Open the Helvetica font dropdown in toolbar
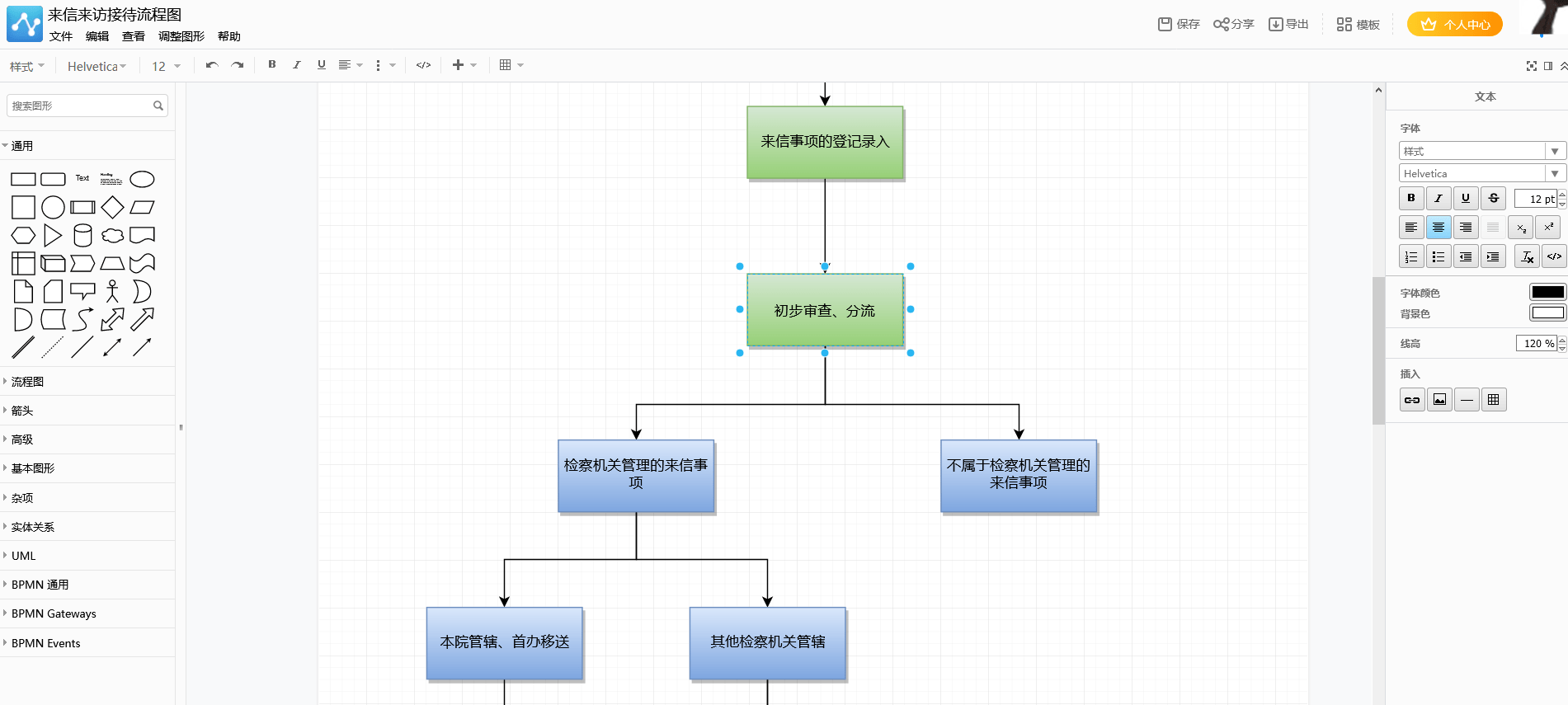 [x=97, y=66]
